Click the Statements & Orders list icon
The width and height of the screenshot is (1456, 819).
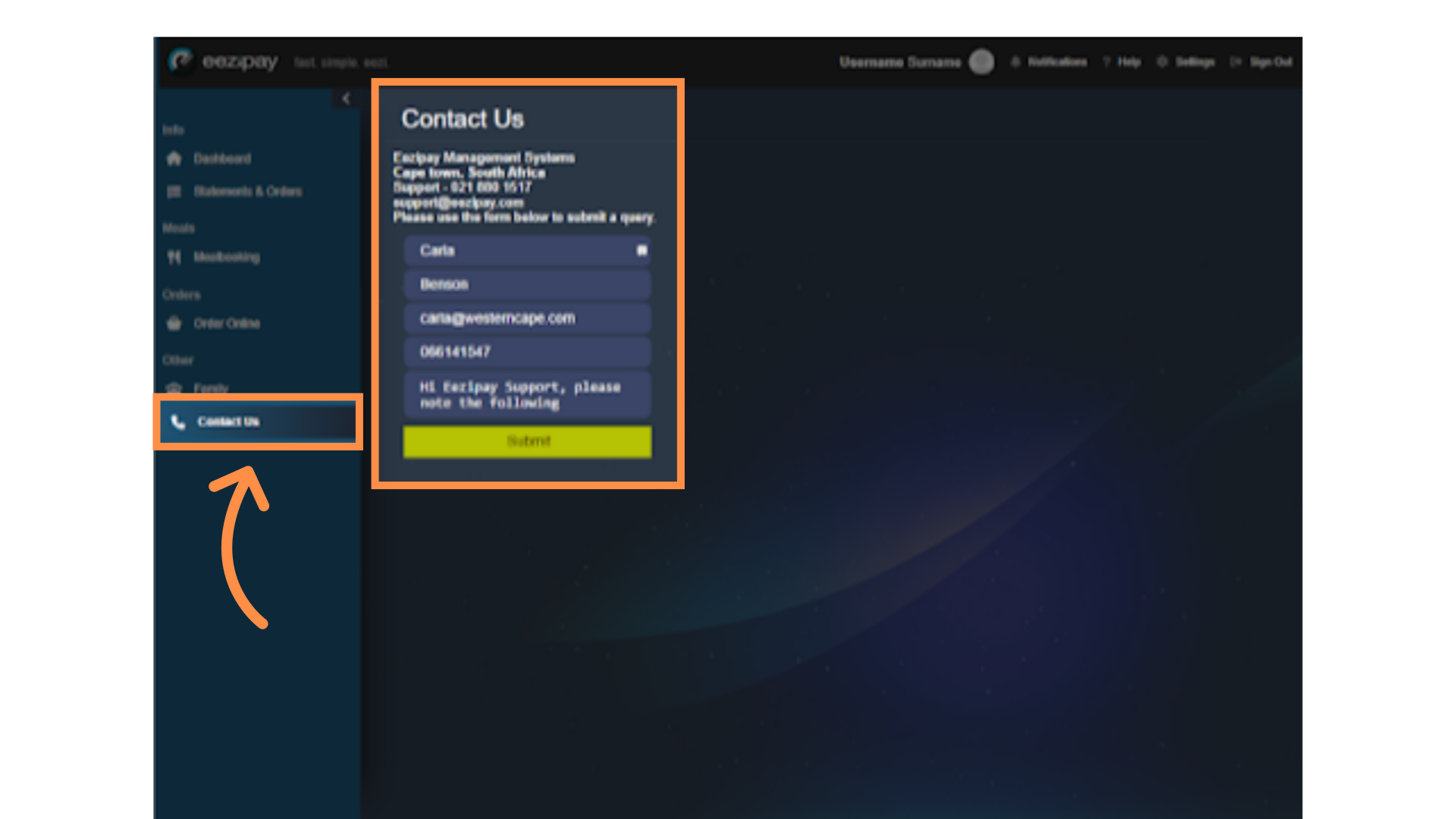tap(174, 191)
